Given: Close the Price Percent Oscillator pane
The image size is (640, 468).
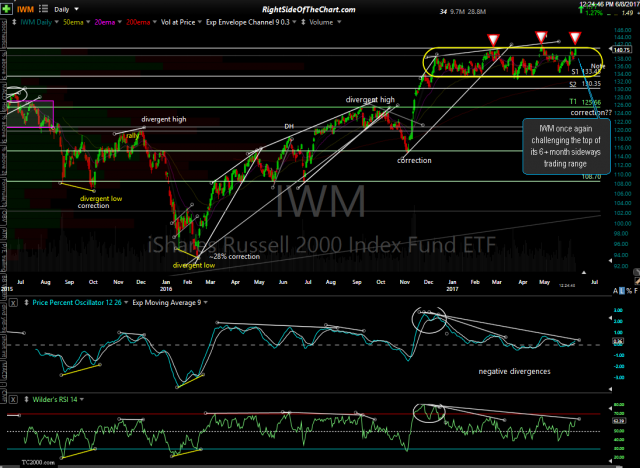Looking at the screenshot, I should [13, 303].
